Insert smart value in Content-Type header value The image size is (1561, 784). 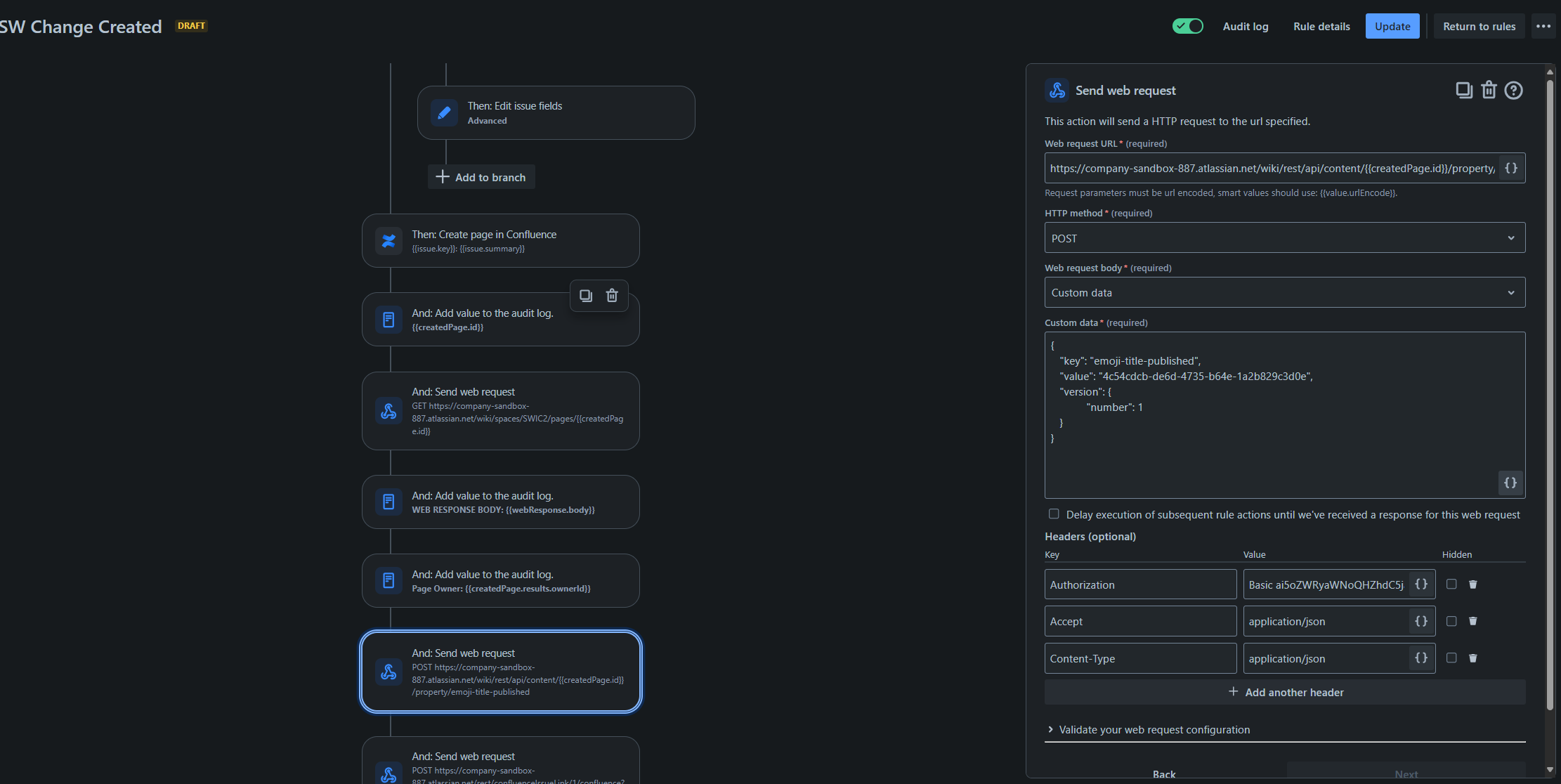coord(1421,658)
